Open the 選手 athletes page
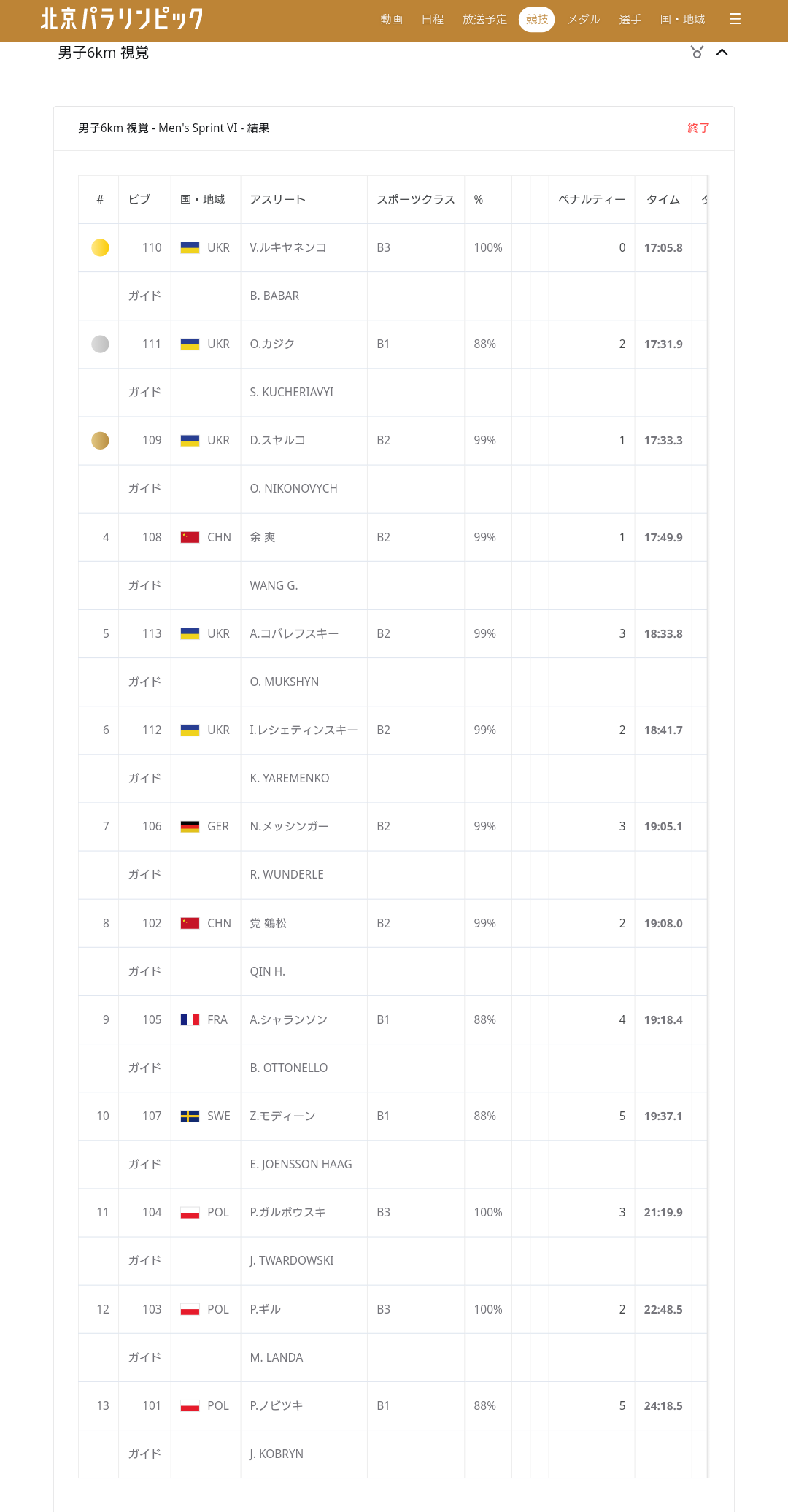The width and height of the screenshot is (788, 1512). pos(630,20)
